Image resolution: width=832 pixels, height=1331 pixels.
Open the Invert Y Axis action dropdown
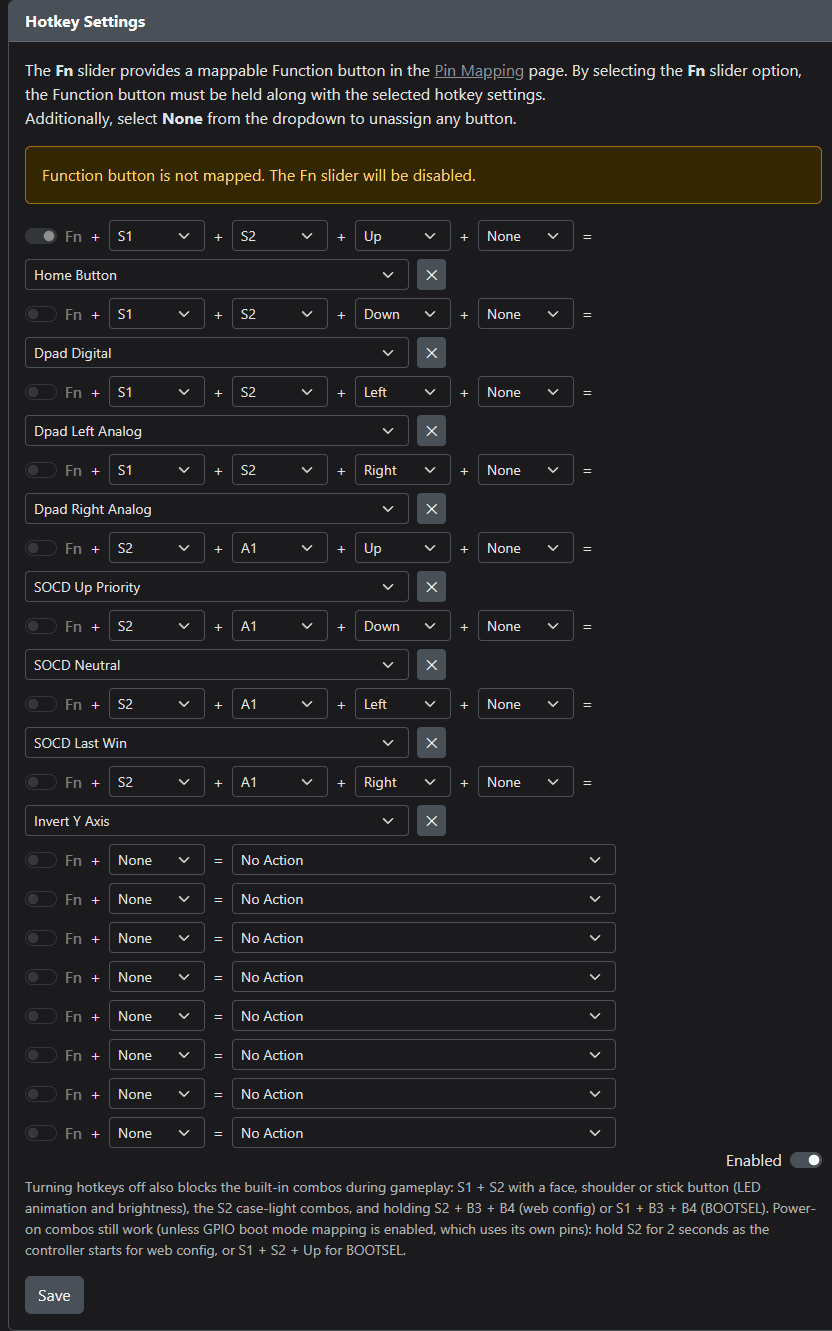coord(217,821)
